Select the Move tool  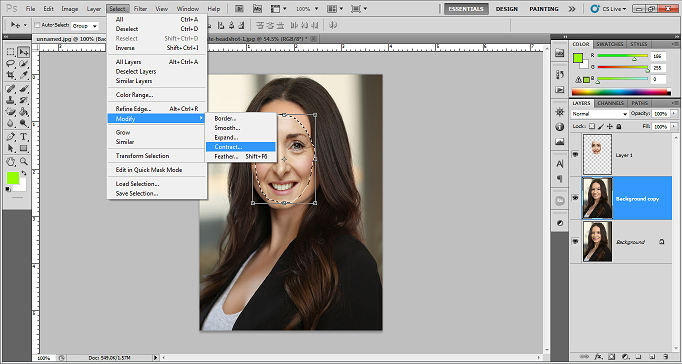tap(23, 52)
